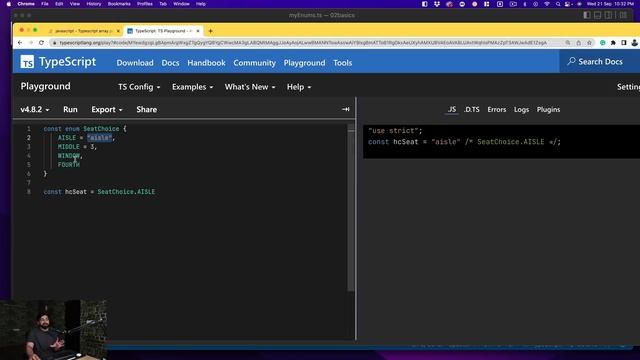640x360 pixels.
Task: Open the Profiles menu in menu bar
Action: 144,4
